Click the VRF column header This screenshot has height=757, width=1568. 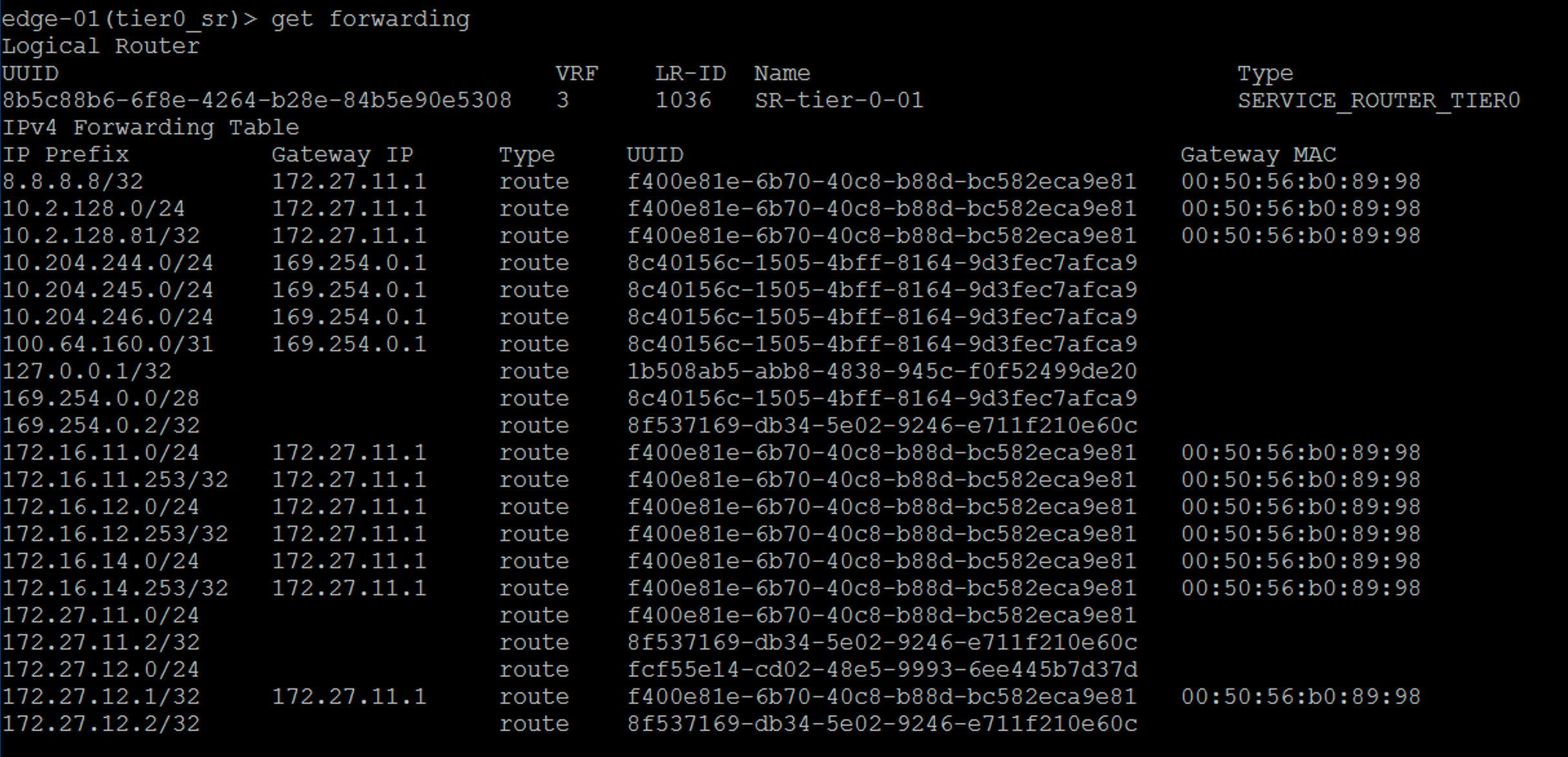(577, 74)
